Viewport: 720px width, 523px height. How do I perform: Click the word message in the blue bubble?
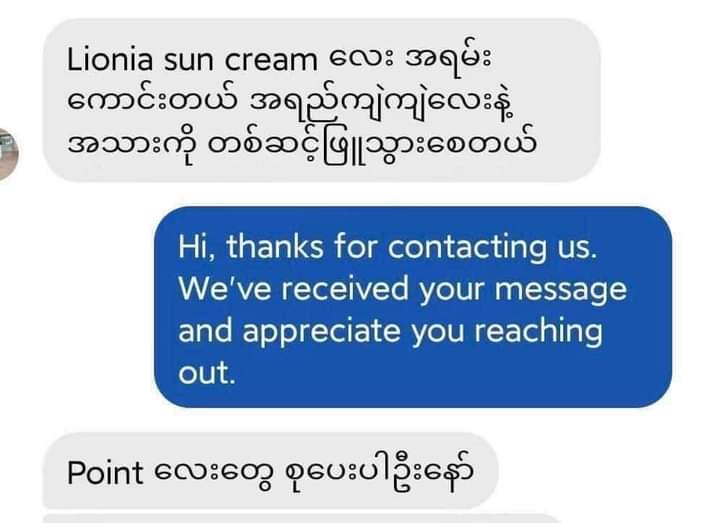click(561, 291)
